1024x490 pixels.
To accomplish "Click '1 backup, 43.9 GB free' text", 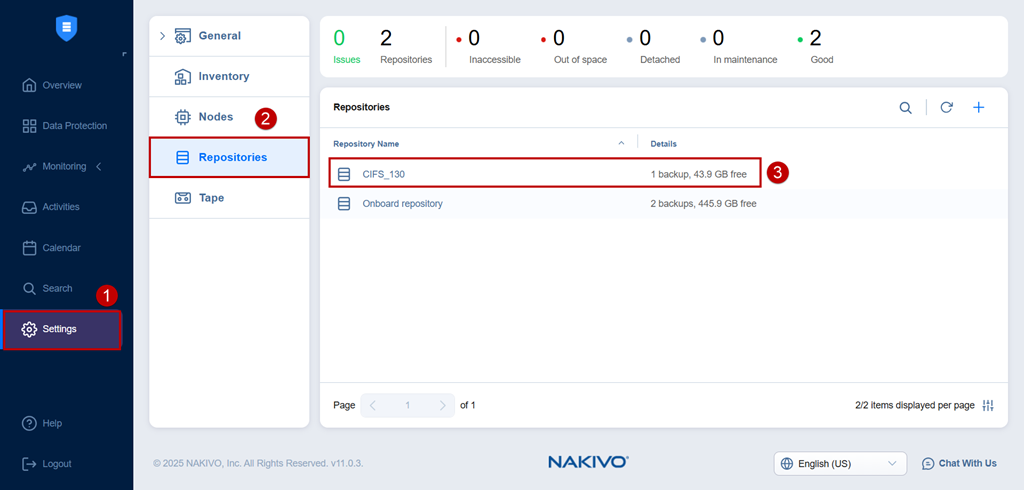I will coord(699,174).
